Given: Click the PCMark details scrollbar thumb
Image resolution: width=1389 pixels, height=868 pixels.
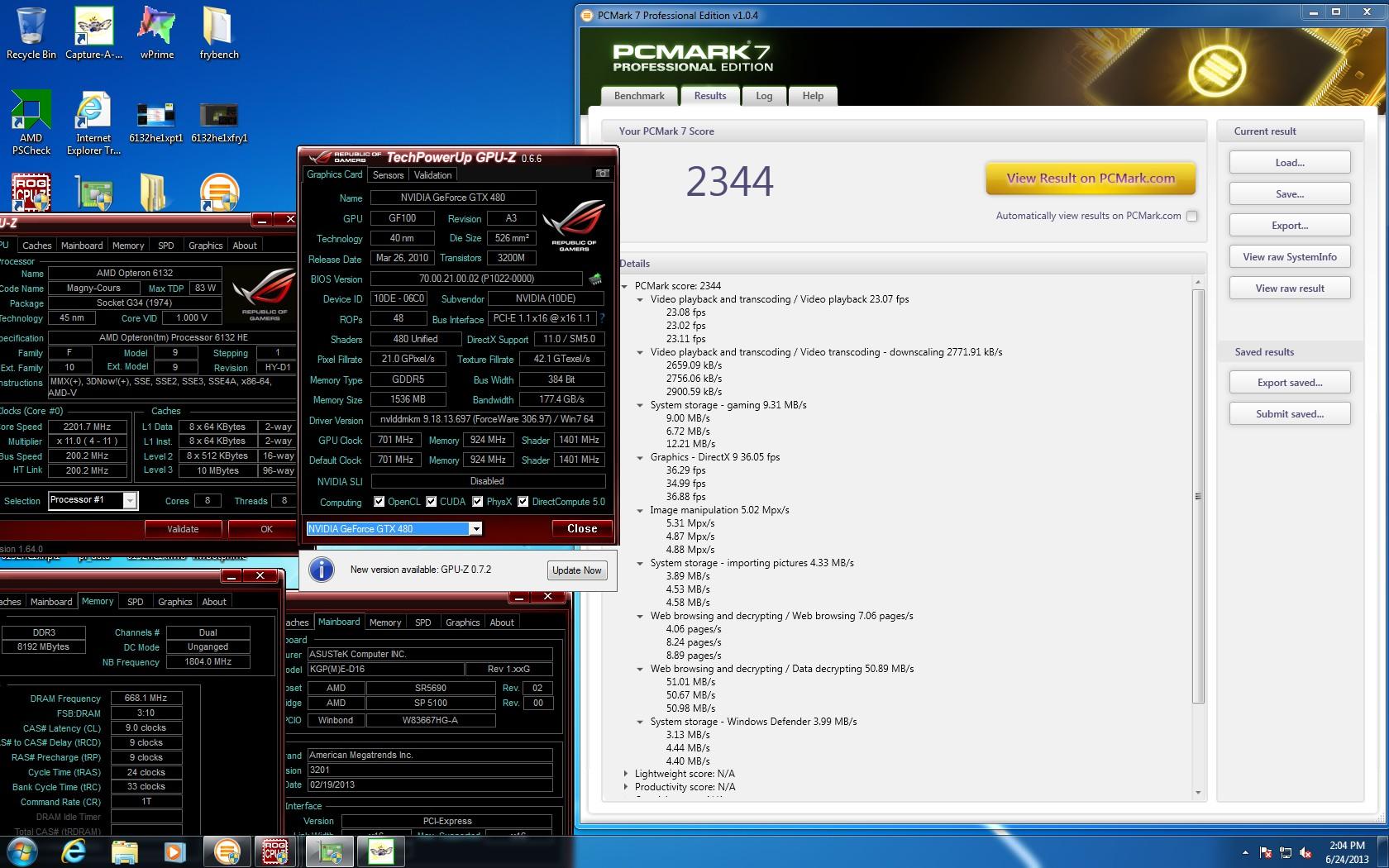Looking at the screenshot, I should (1198, 496).
